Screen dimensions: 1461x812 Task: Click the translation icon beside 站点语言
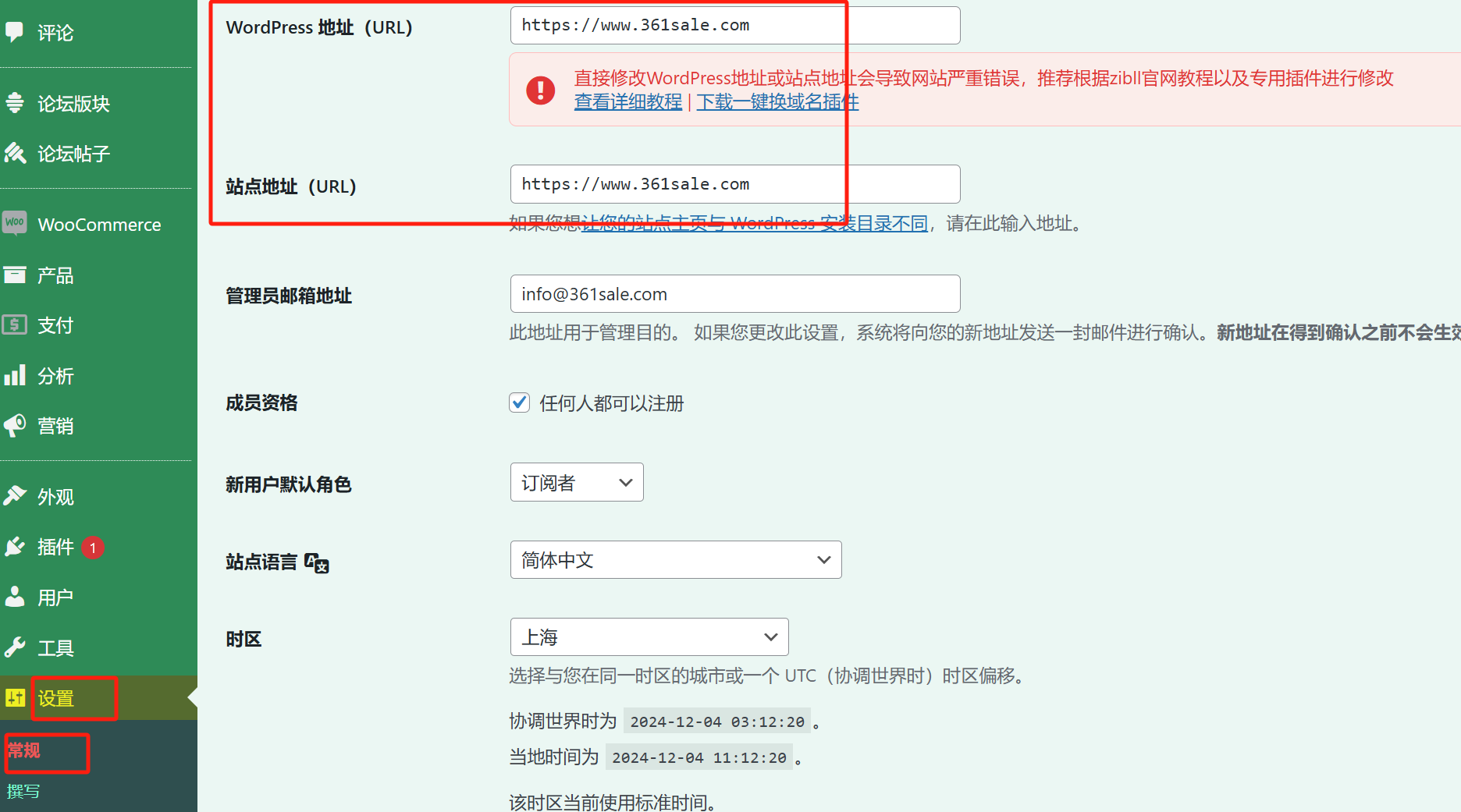(315, 563)
